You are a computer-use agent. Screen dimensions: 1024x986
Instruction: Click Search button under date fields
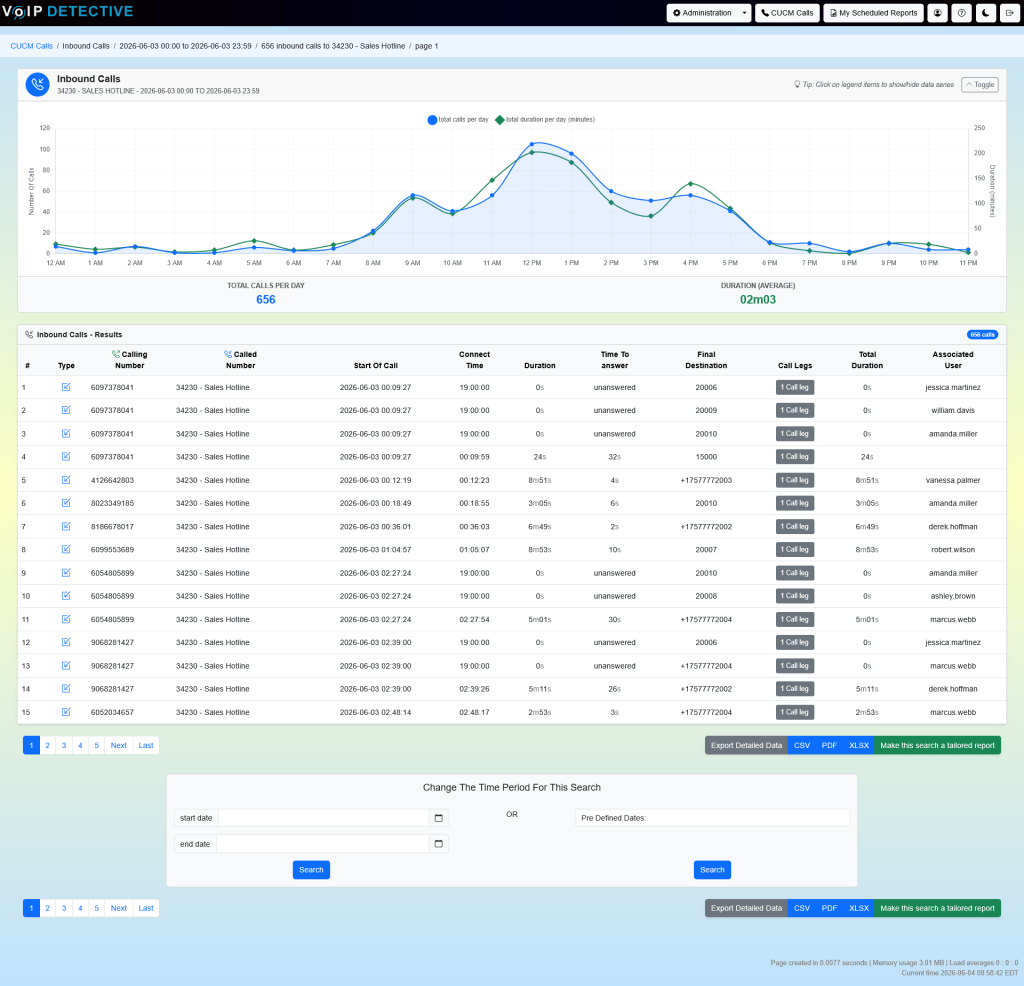pos(311,870)
